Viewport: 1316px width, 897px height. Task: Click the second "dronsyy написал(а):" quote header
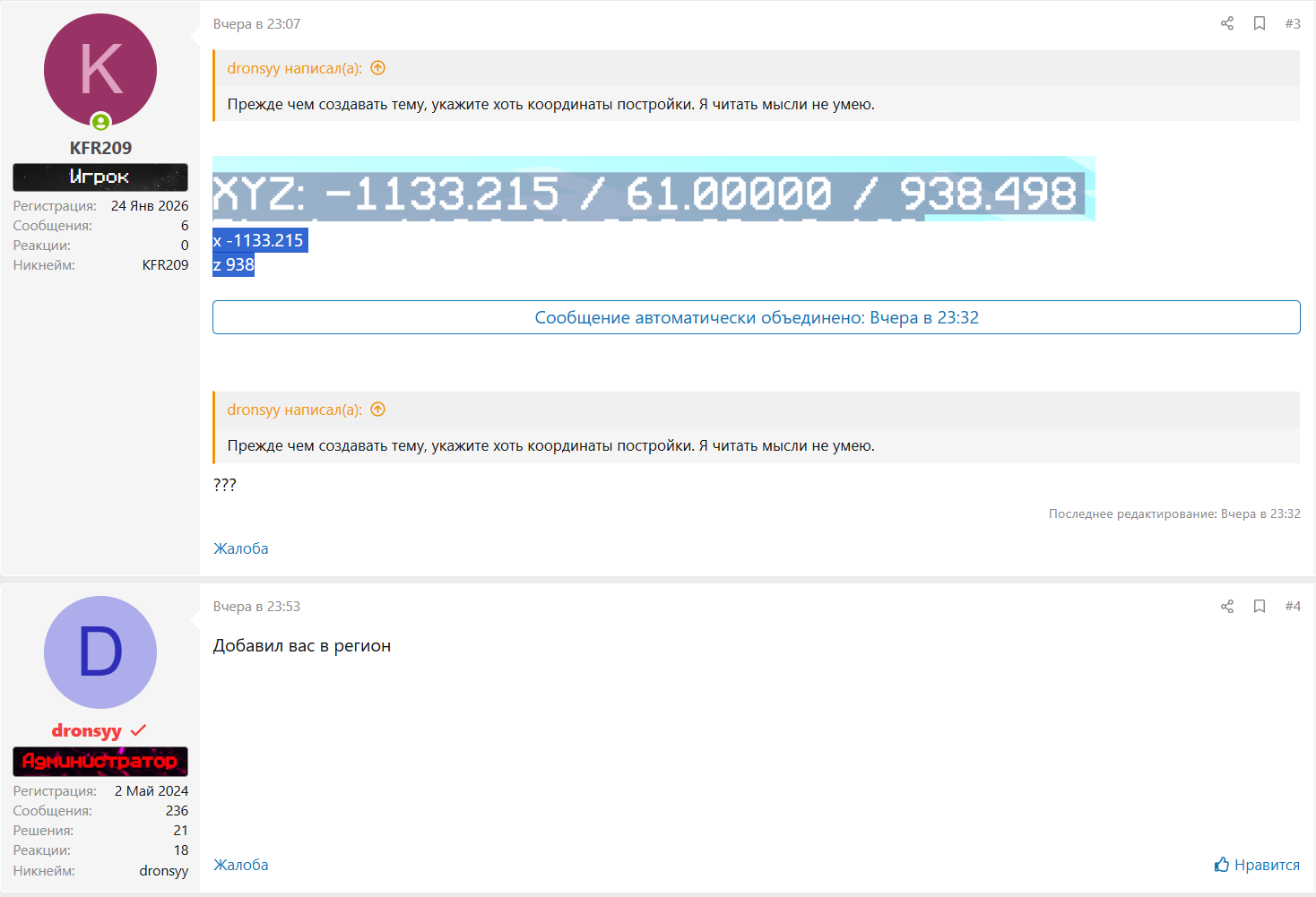click(x=294, y=410)
